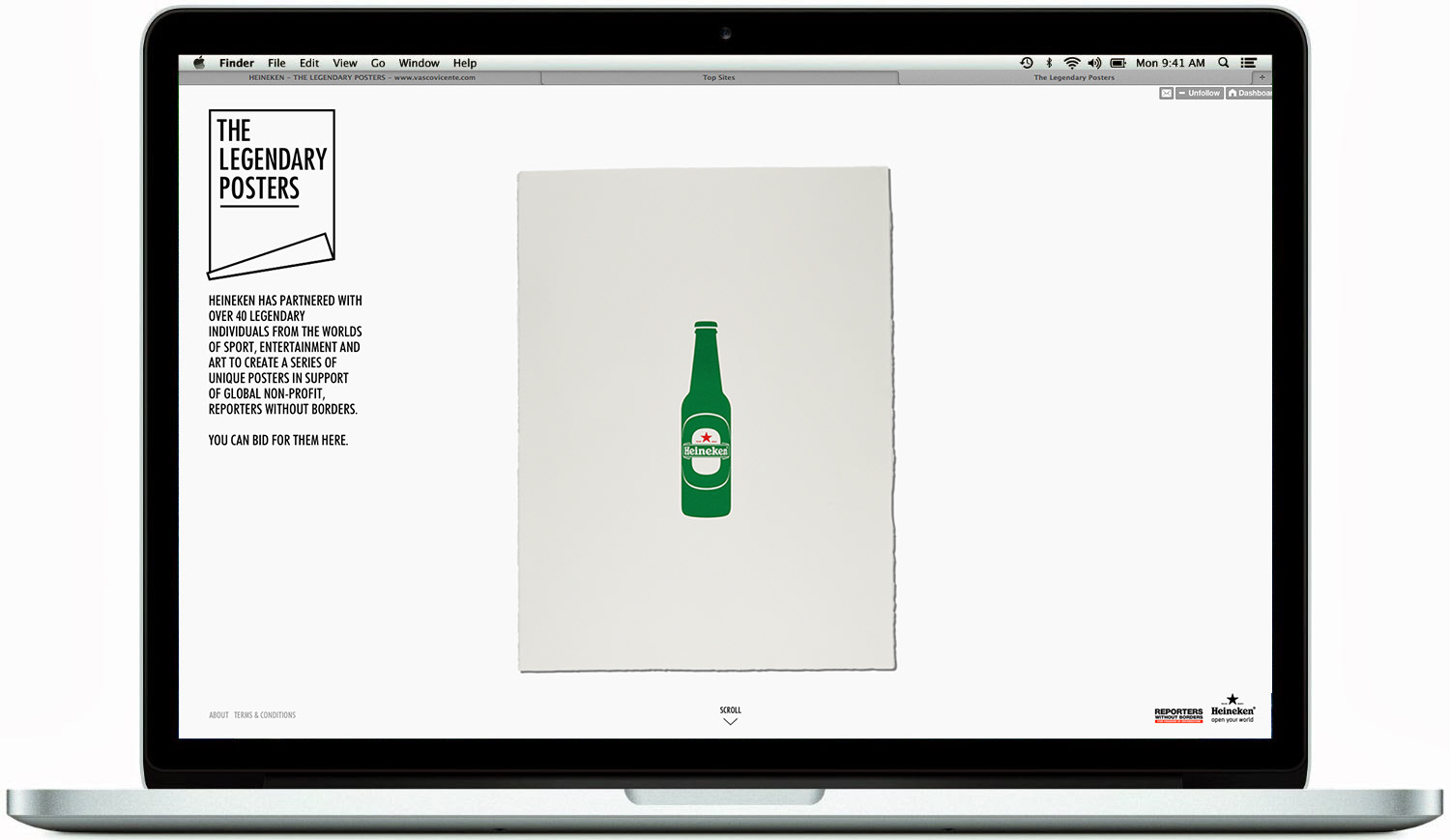1450x840 pixels.
Task: Switch to the Top Sites tab
Action: (x=719, y=77)
